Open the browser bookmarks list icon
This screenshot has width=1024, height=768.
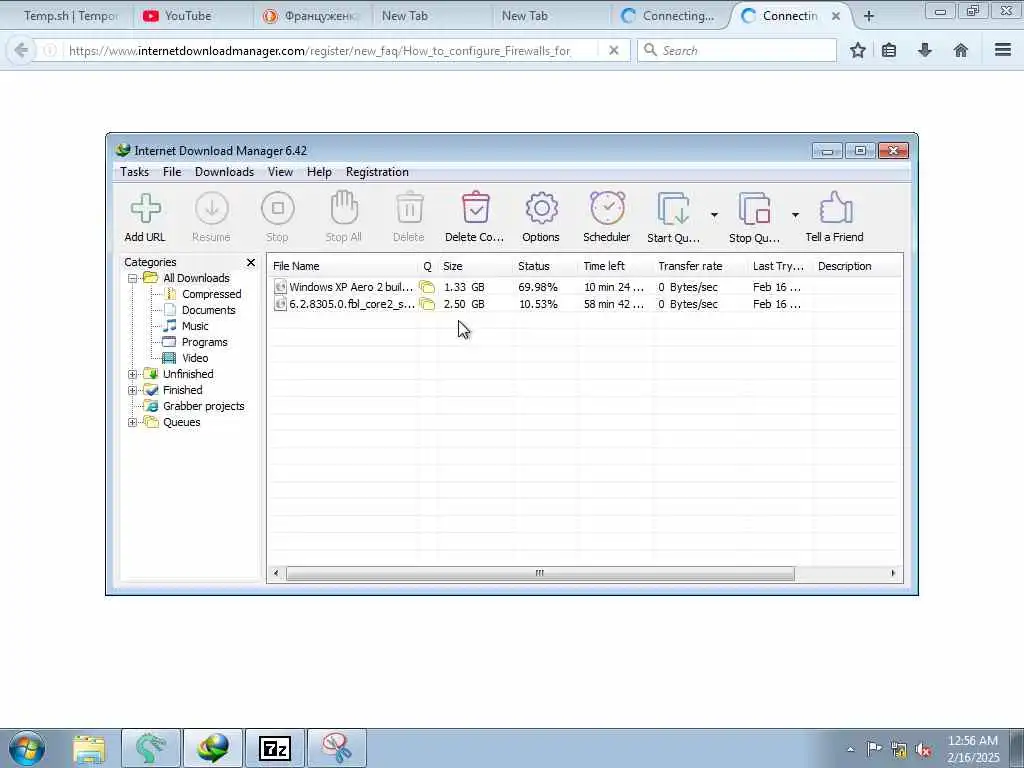889,50
